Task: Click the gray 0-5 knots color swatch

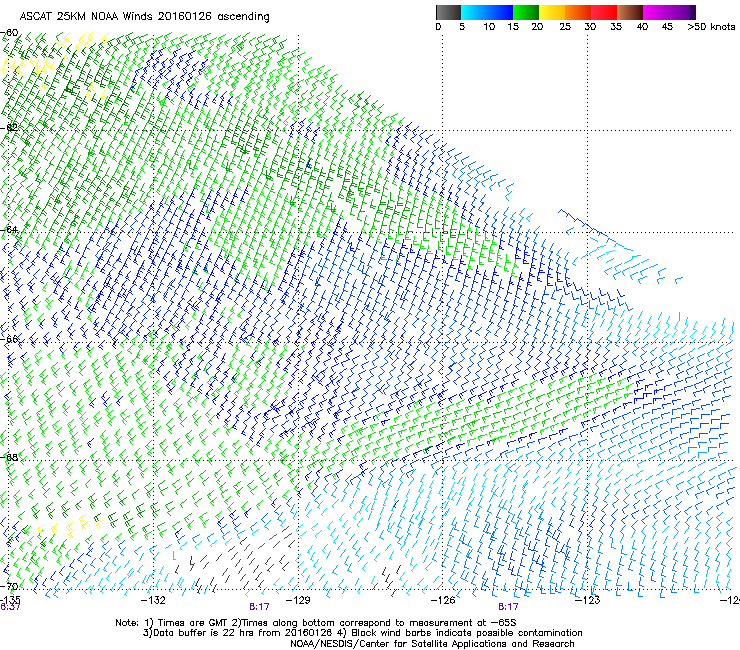Action: [448, 12]
